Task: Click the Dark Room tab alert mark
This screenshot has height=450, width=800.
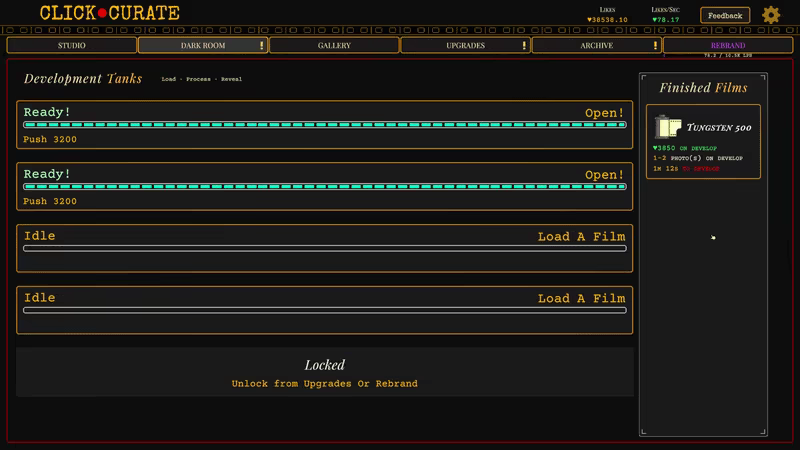Action: coord(262,45)
